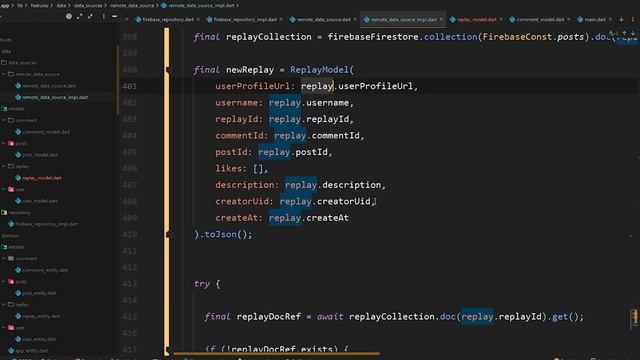This screenshot has height=360, width=640.
Task: Collapse the comment folder under models
Action: (x=4, y=120)
